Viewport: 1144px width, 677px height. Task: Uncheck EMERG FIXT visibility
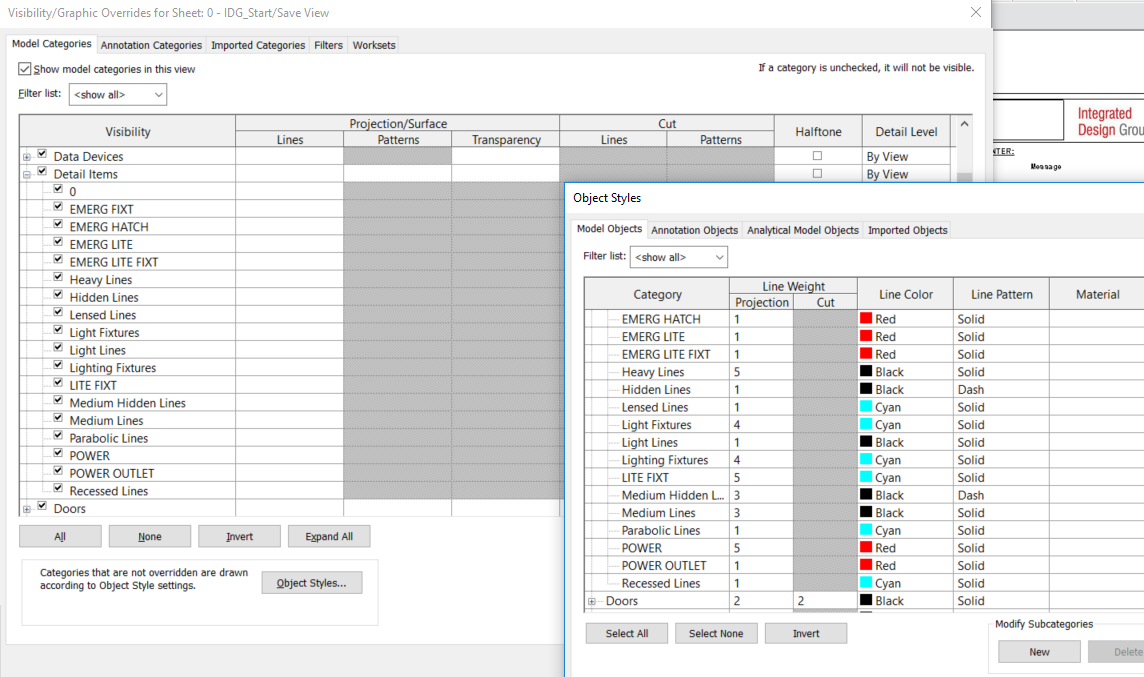[x=58, y=208]
